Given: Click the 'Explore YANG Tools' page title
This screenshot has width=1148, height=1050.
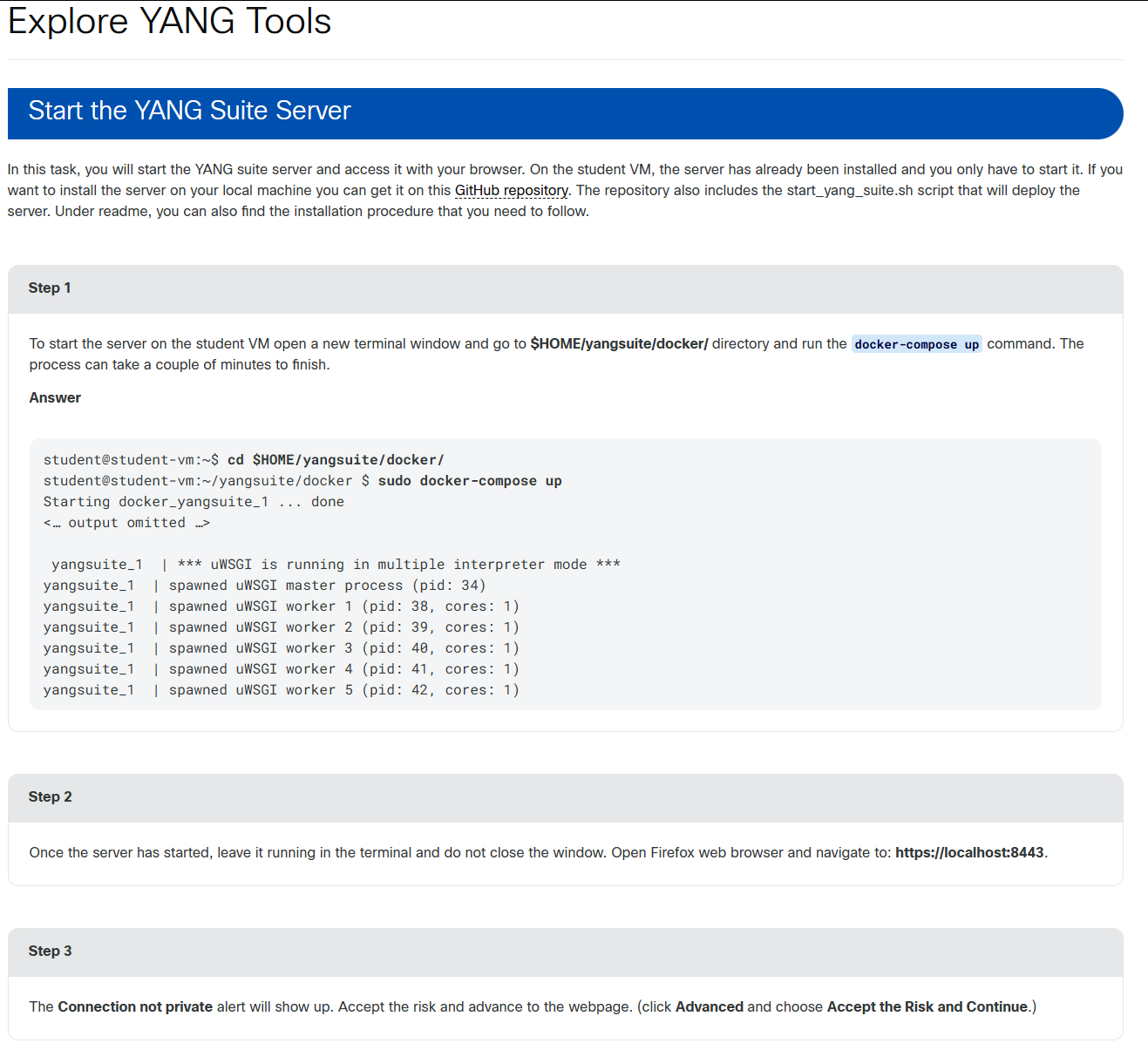Looking at the screenshot, I should pos(169,21).
